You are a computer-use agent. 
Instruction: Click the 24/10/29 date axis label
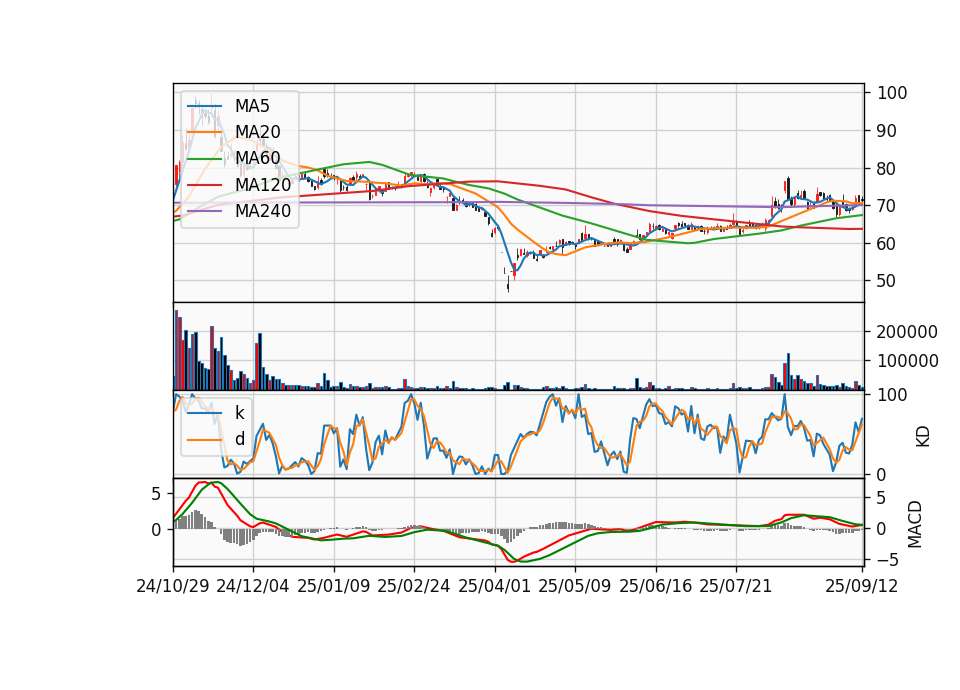173,586
